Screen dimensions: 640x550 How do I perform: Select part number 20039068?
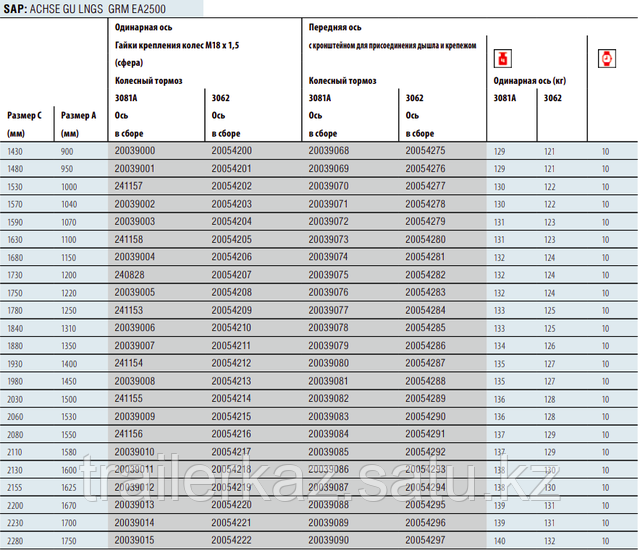(x=329, y=151)
